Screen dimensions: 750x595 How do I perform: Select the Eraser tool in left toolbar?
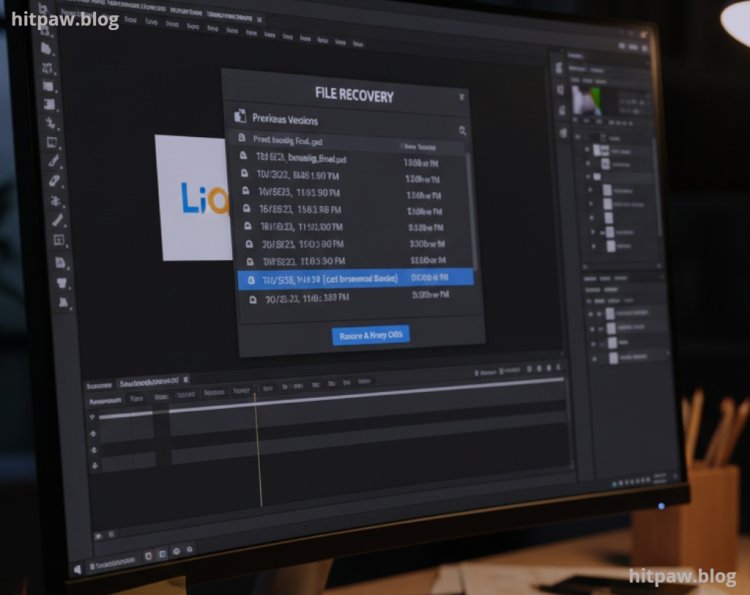coord(56,181)
